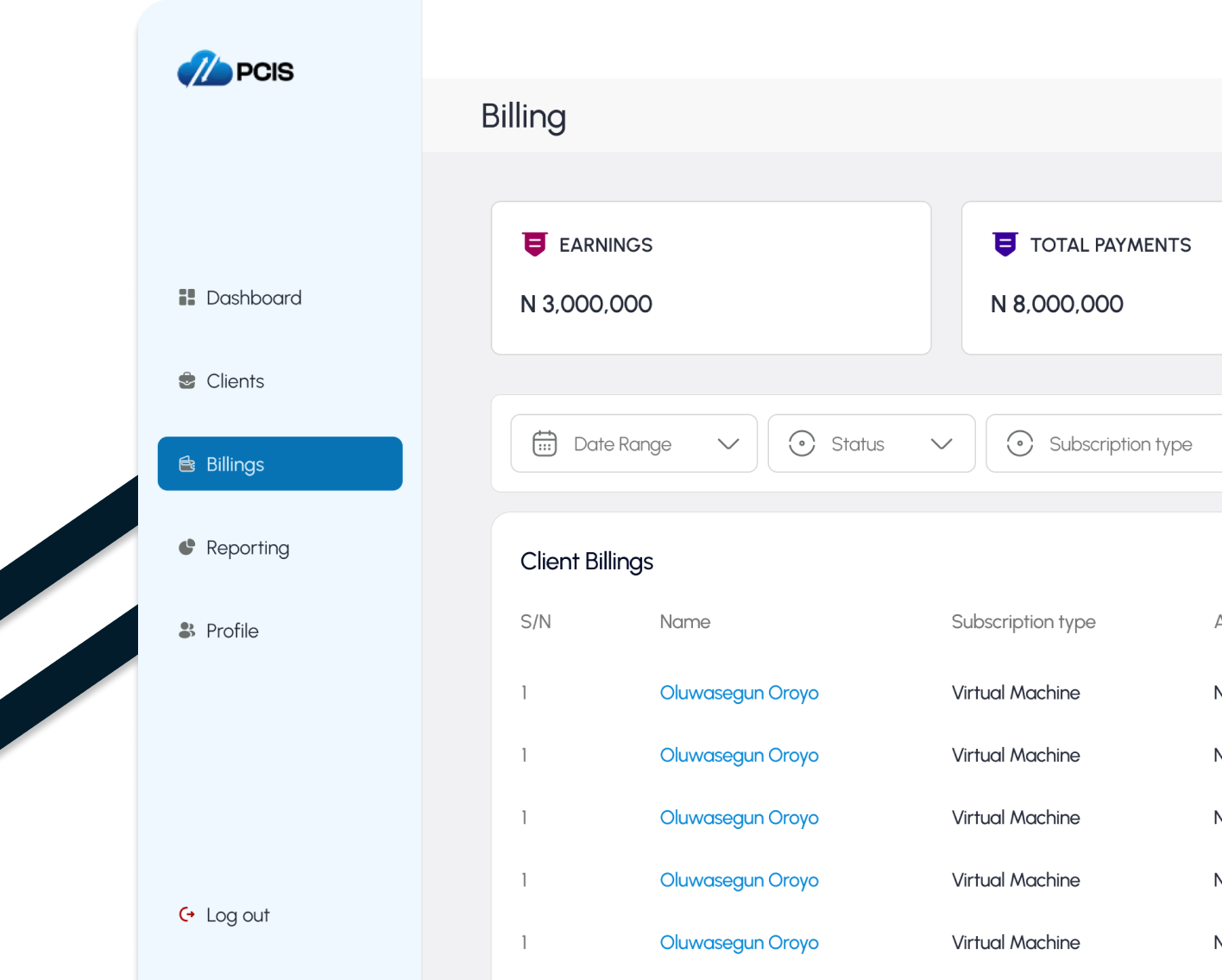This screenshot has height=980, width=1222.
Task: Click the N 8,000,000 total payments value
Action: 1057,304
